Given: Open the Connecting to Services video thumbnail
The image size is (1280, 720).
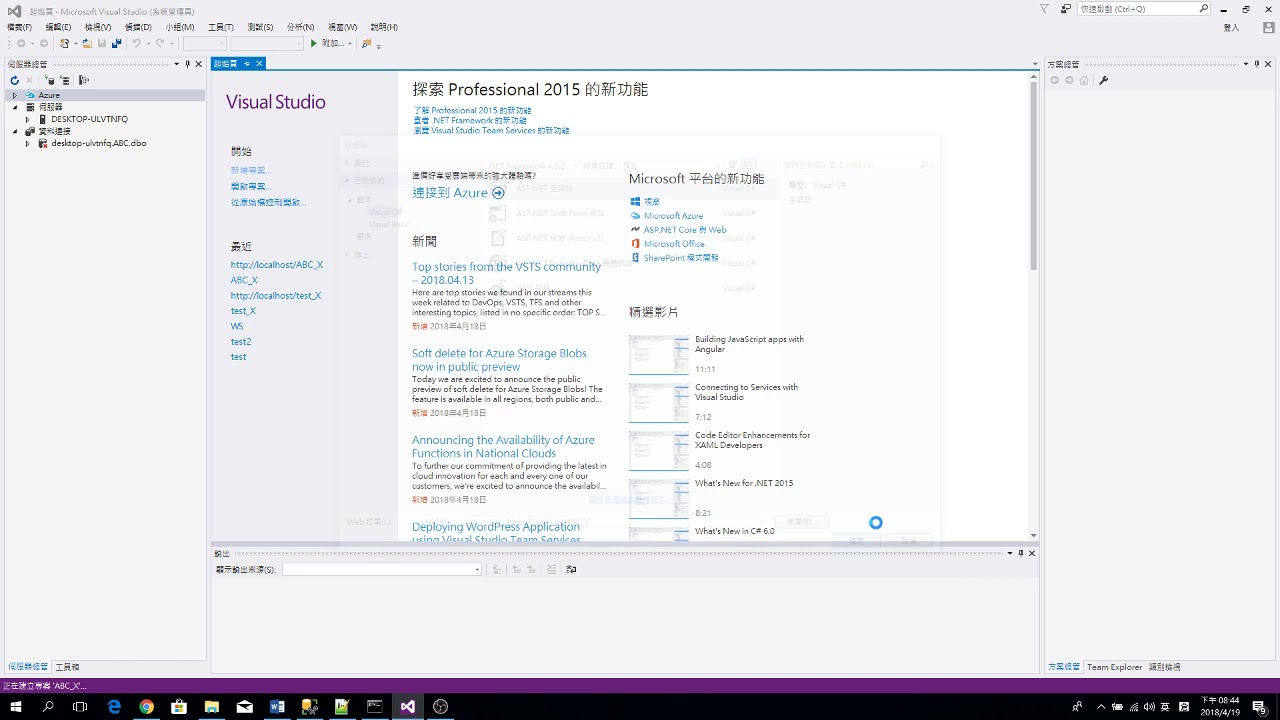Looking at the screenshot, I should pyautogui.click(x=658, y=403).
